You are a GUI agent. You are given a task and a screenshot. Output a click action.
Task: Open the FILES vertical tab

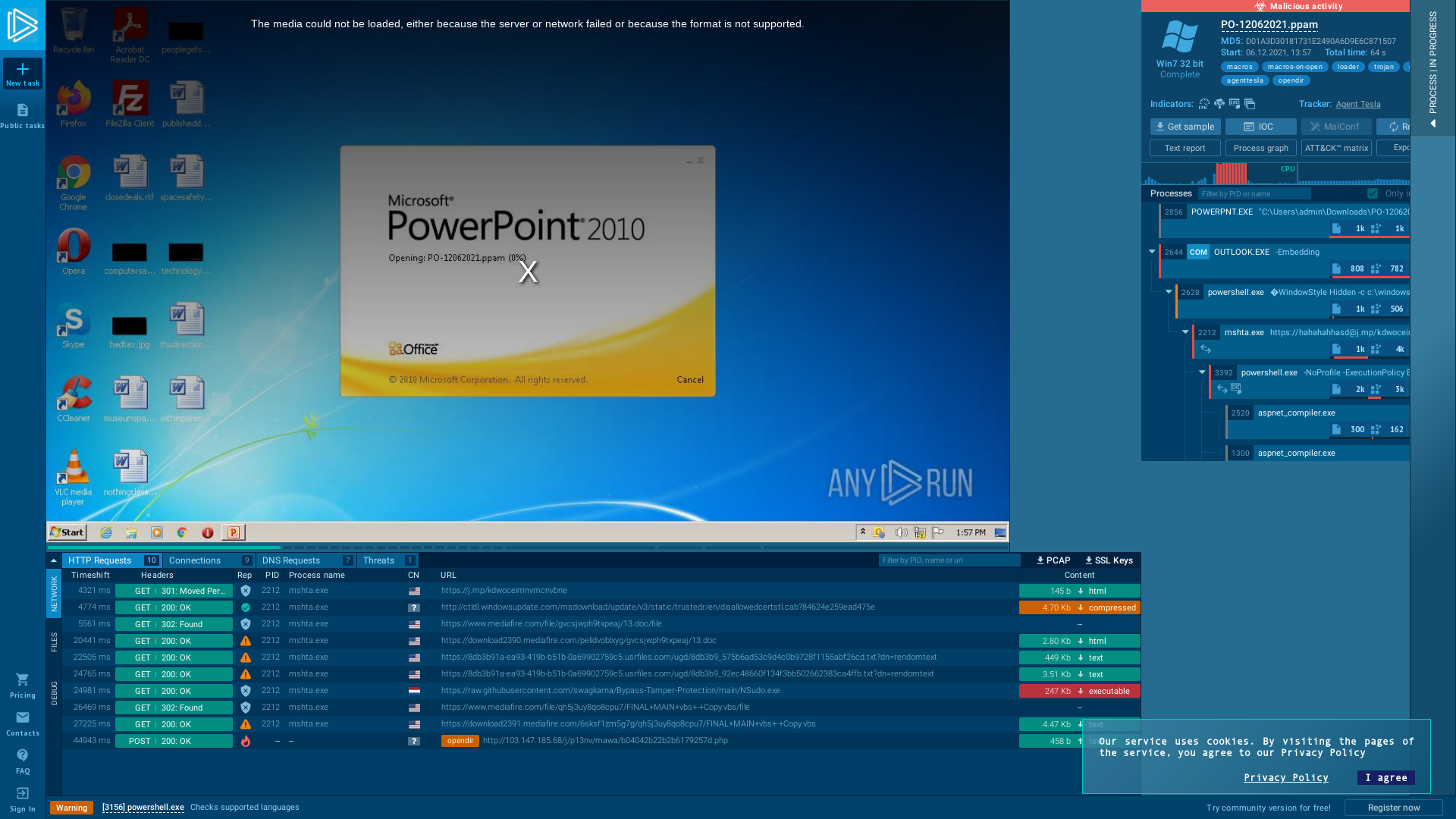54,642
